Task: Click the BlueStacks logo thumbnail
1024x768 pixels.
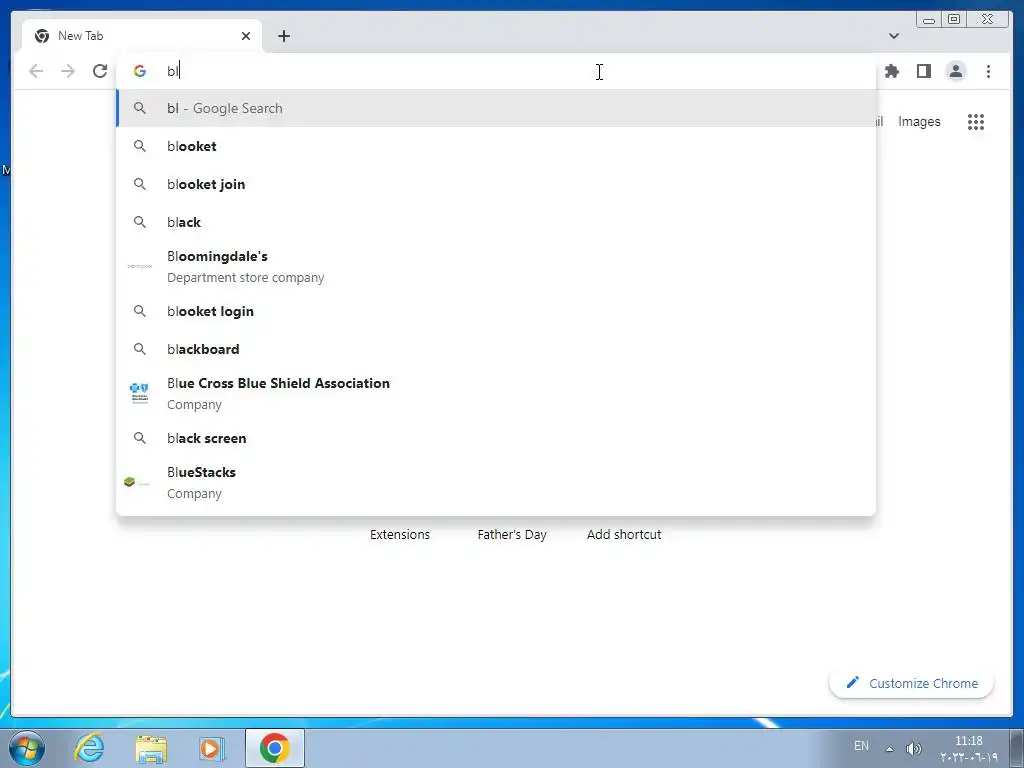Action: [137, 483]
